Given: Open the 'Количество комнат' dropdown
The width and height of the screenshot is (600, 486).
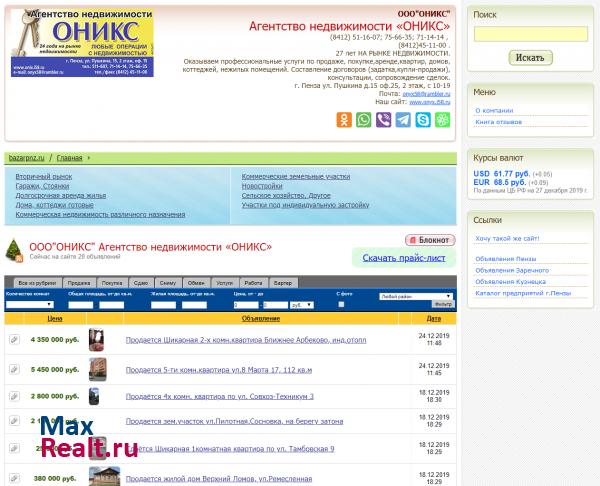Looking at the screenshot, I should pos(29,305).
